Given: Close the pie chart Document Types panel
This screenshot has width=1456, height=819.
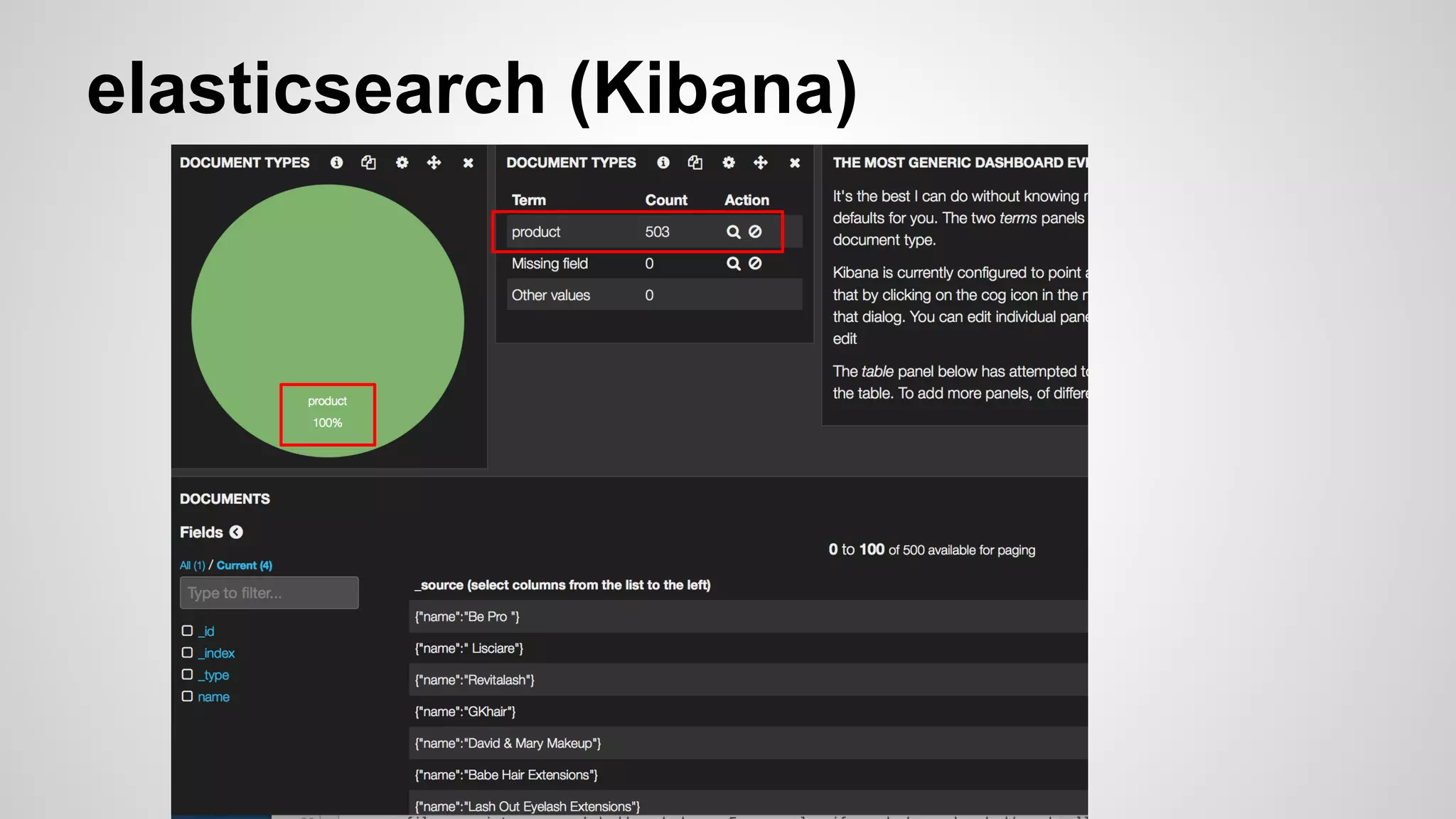Looking at the screenshot, I should (x=469, y=163).
